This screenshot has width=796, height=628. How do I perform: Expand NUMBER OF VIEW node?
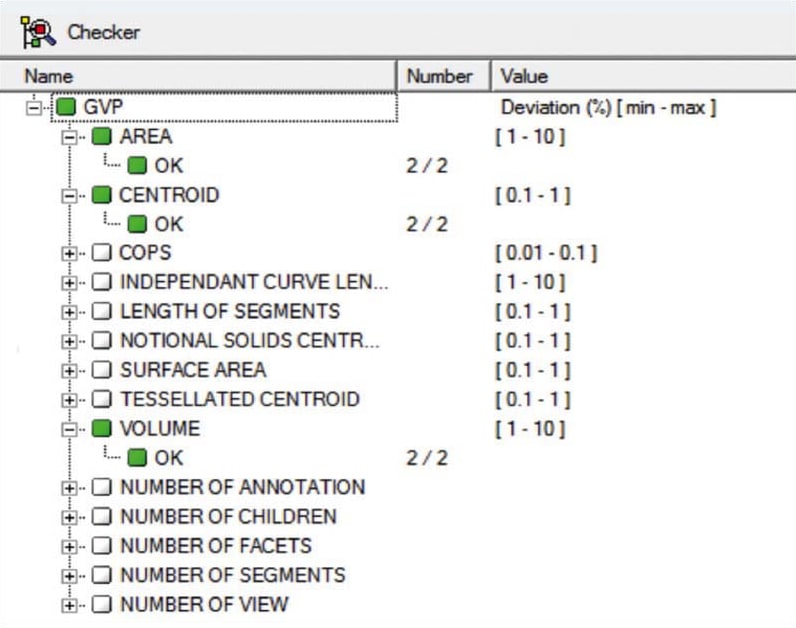tap(69, 605)
